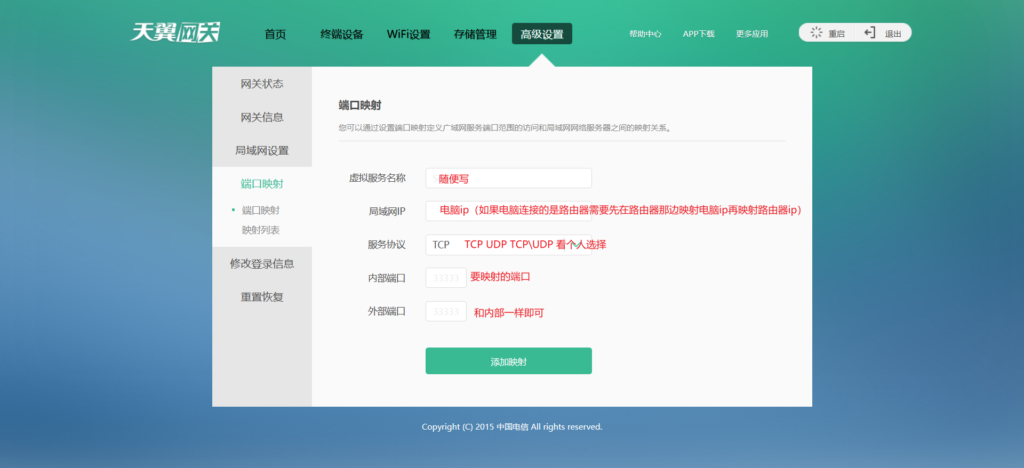The width and height of the screenshot is (1024, 468).
Task: Open 重置恢复 in the sidebar
Action: pos(262,297)
